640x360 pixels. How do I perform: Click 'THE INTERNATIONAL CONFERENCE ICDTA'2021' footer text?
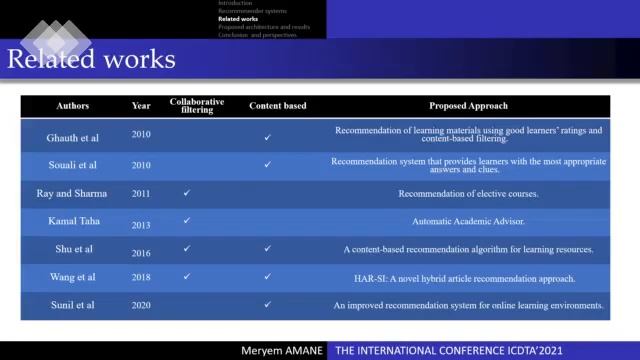pyautogui.click(x=449, y=351)
